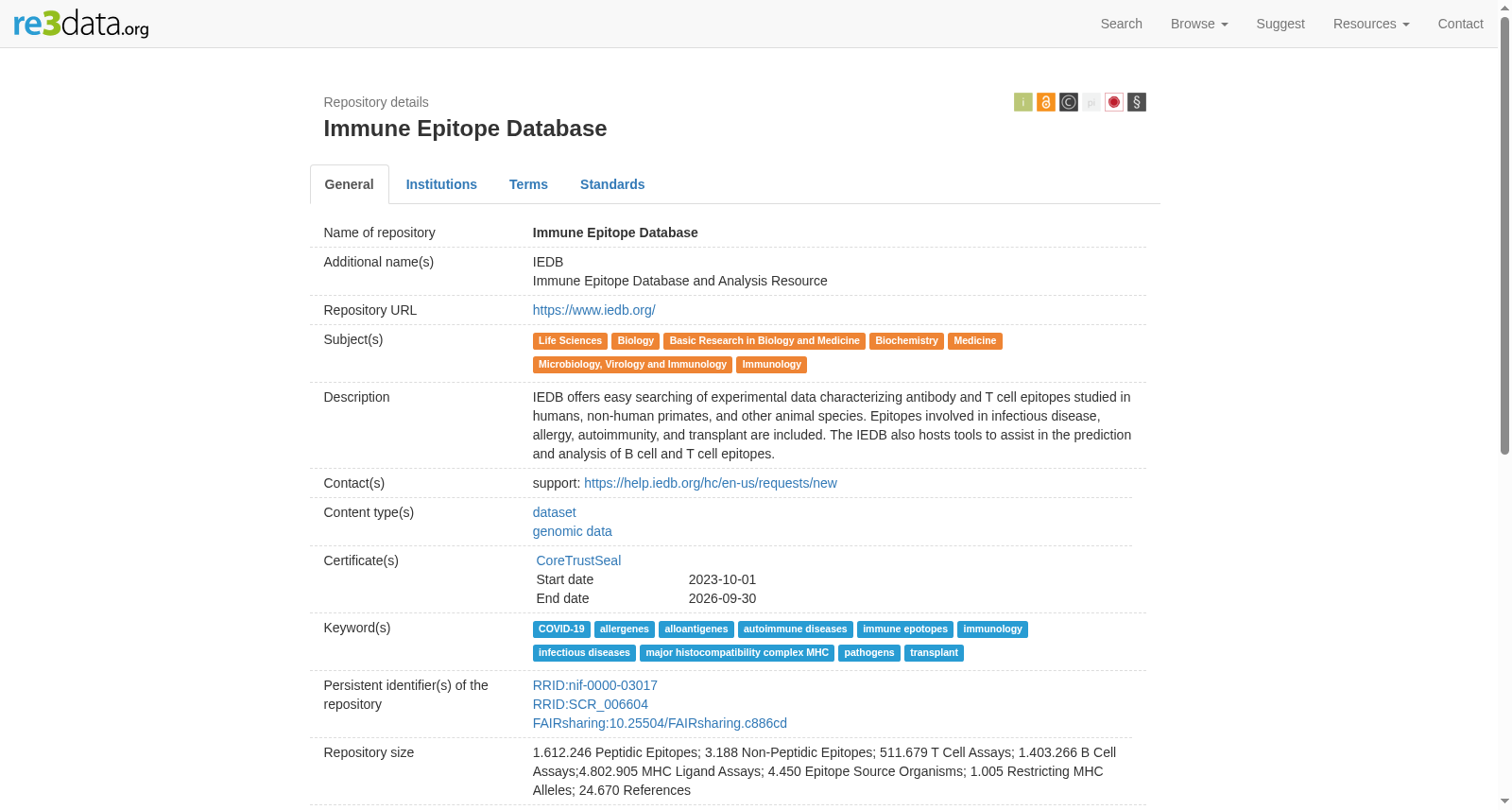Open the Search page from navbar
This screenshot has height=810, width=1512.
(1121, 24)
